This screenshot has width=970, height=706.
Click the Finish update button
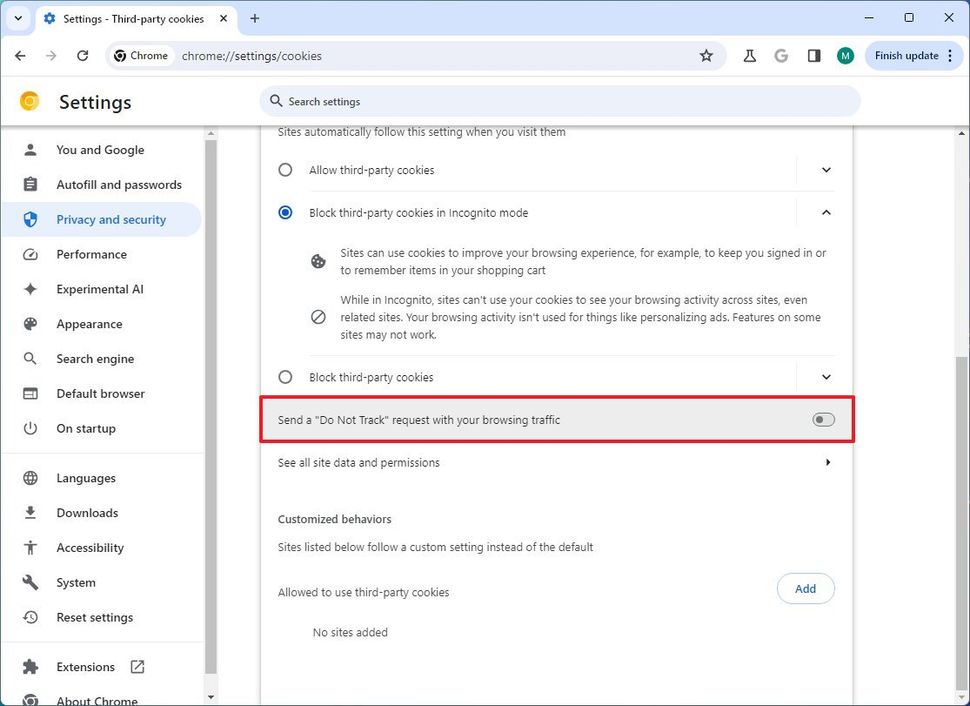[x=905, y=56]
